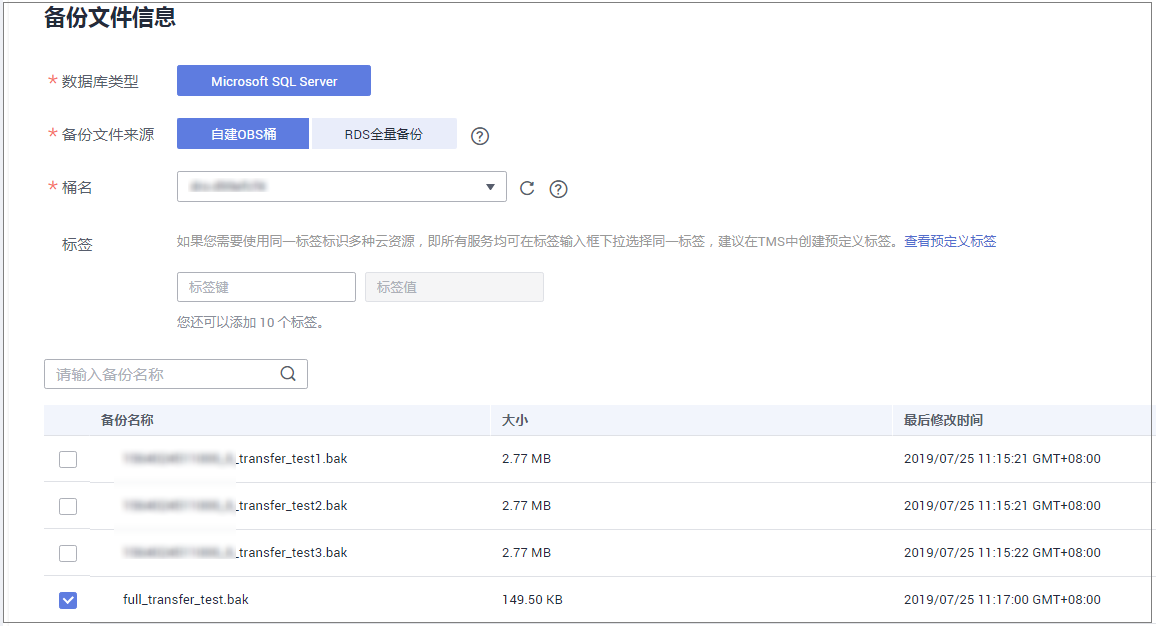Click the 2019/07/25 11:17:00 timestamp
Image resolution: width=1156 pixels, height=626 pixels.
[x=1002, y=599]
